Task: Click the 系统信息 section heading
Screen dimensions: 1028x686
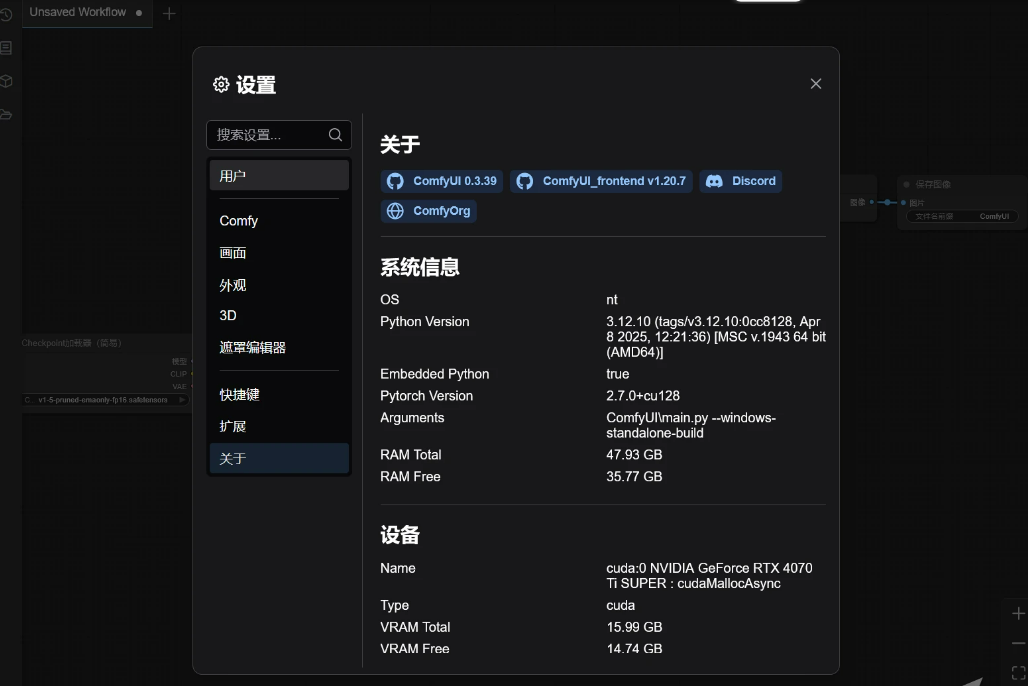Action: pyautogui.click(x=420, y=267)
